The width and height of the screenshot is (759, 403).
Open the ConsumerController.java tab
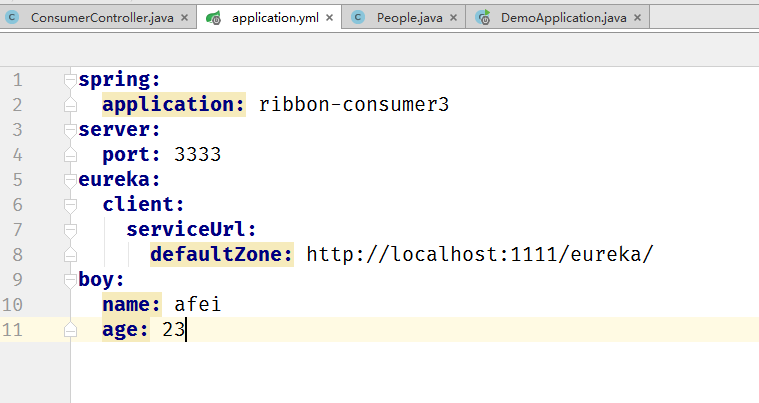(102, 18)
